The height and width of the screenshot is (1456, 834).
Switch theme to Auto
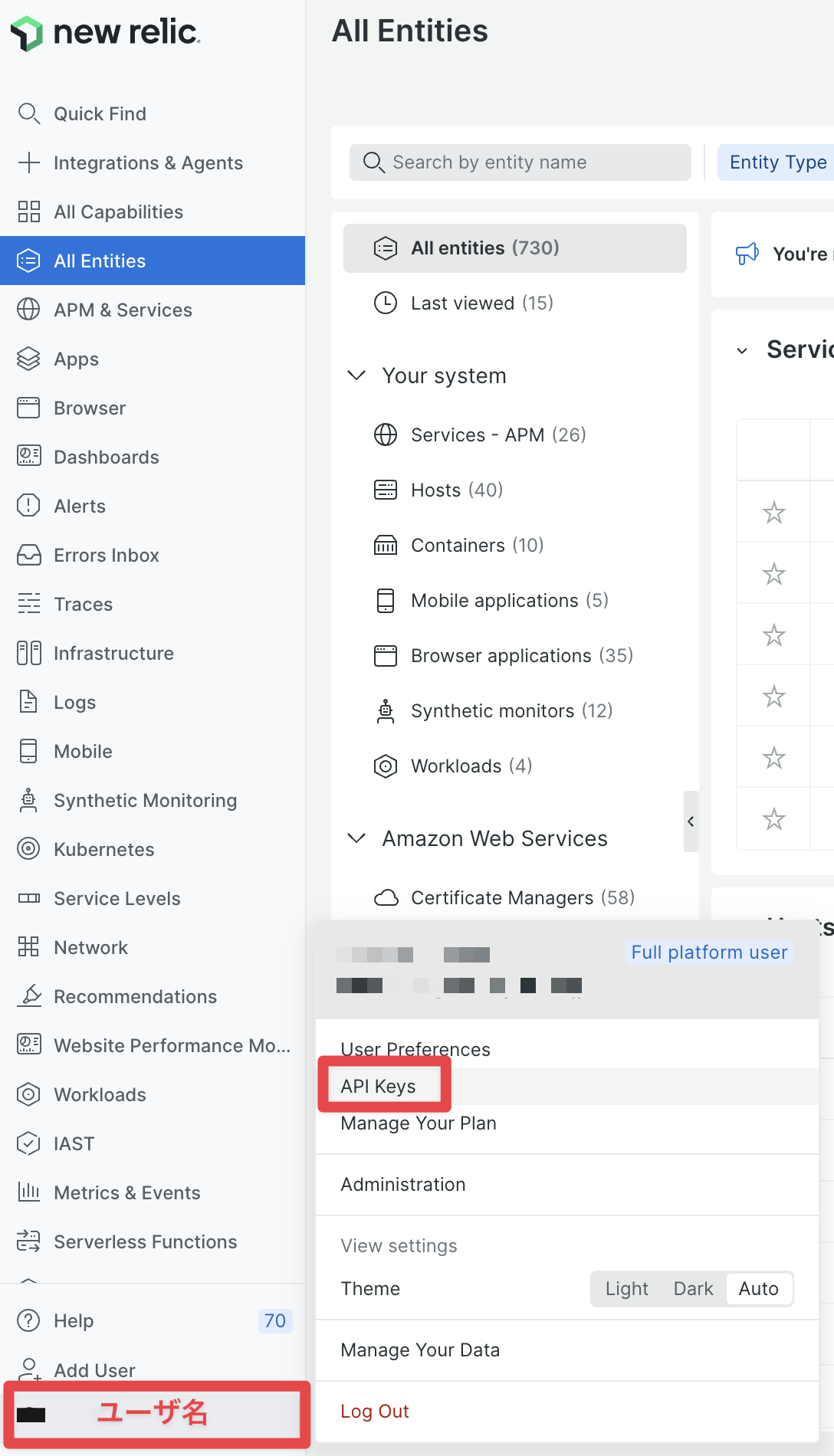pyautogui.click(x=758, y=1289)
